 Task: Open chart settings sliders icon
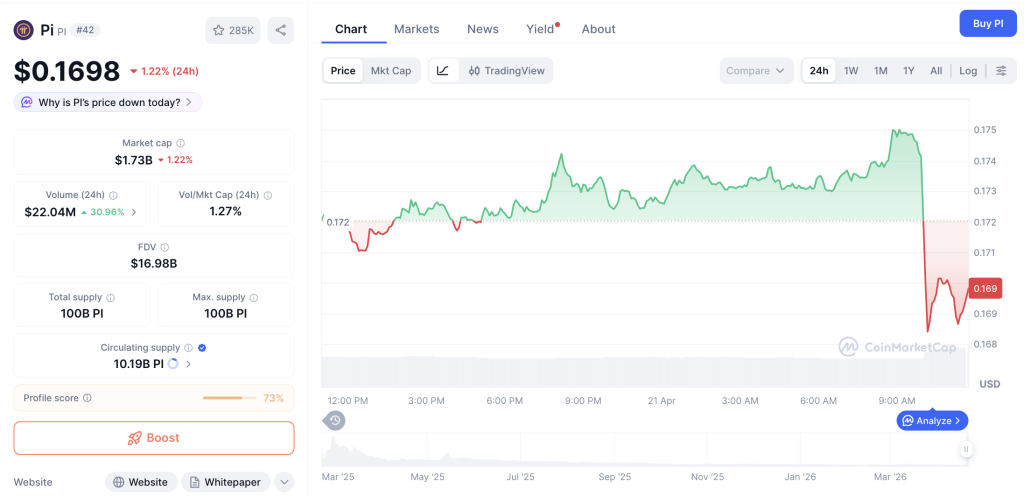1000,71
